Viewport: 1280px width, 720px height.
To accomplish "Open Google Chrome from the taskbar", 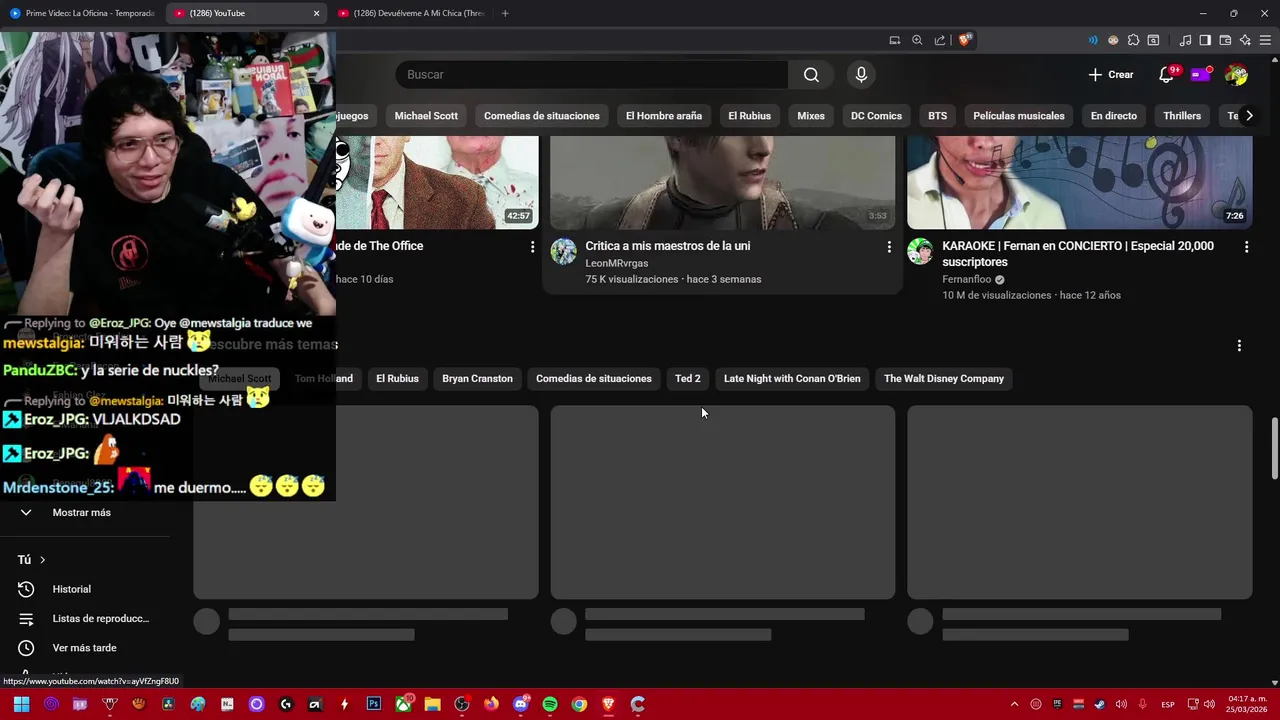I will tap(579, 704).
